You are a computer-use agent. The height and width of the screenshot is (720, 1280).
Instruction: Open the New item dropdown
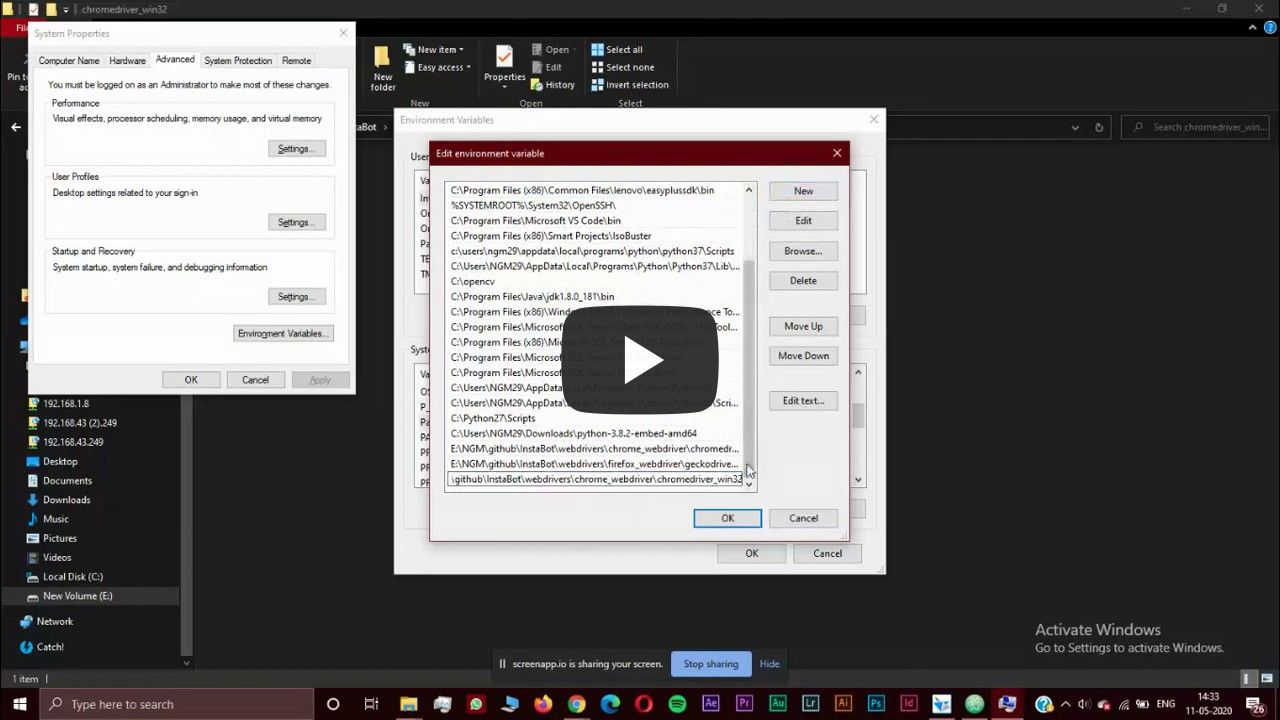point(434,49)
